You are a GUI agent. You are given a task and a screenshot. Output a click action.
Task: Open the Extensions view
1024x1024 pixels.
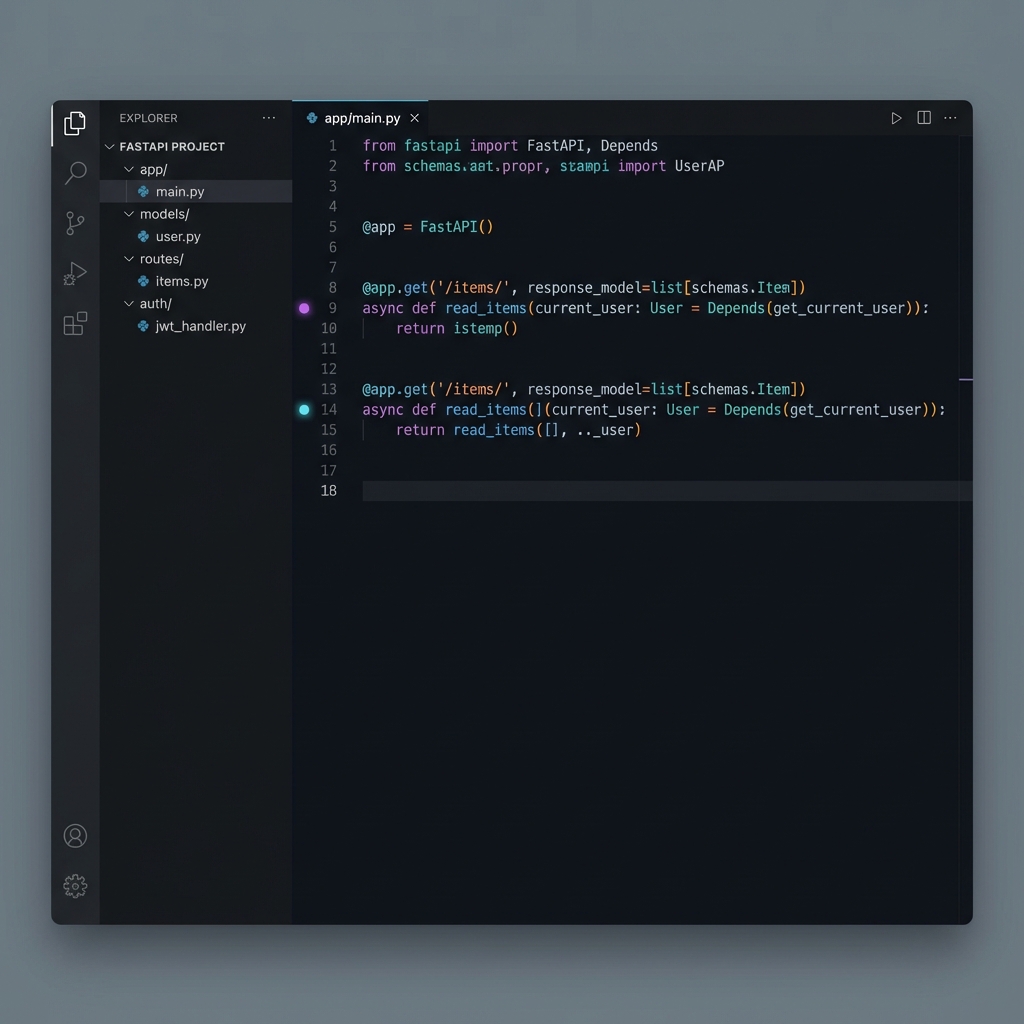(x=75, y=323)
